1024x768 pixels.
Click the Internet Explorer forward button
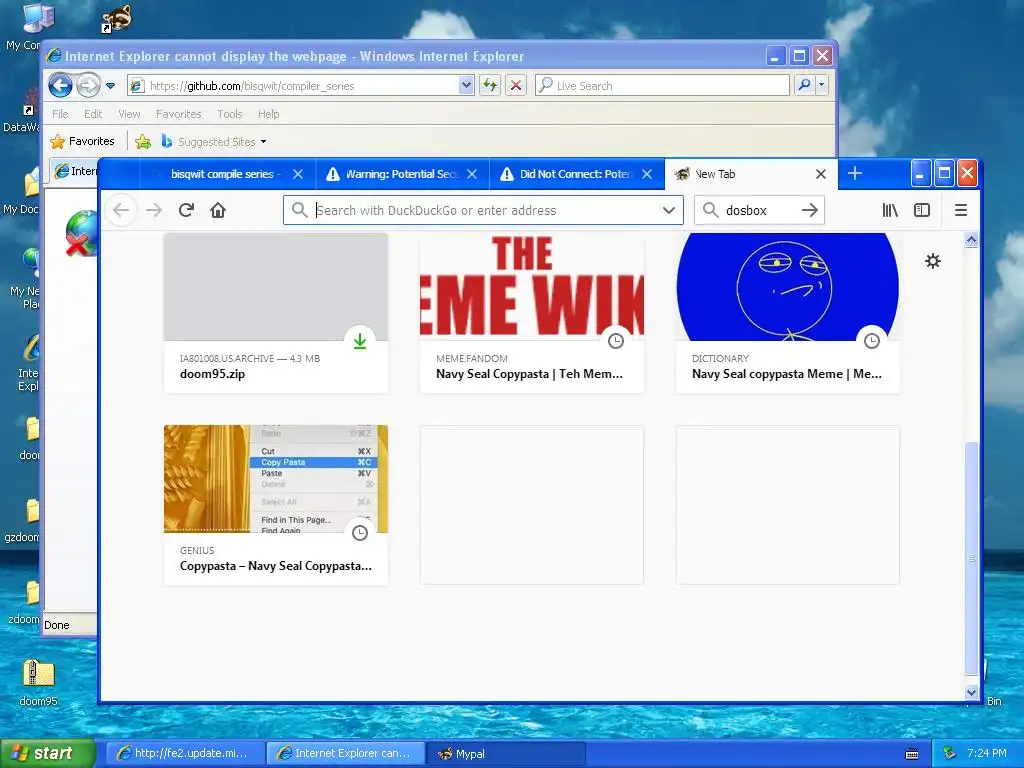(88, 85)
